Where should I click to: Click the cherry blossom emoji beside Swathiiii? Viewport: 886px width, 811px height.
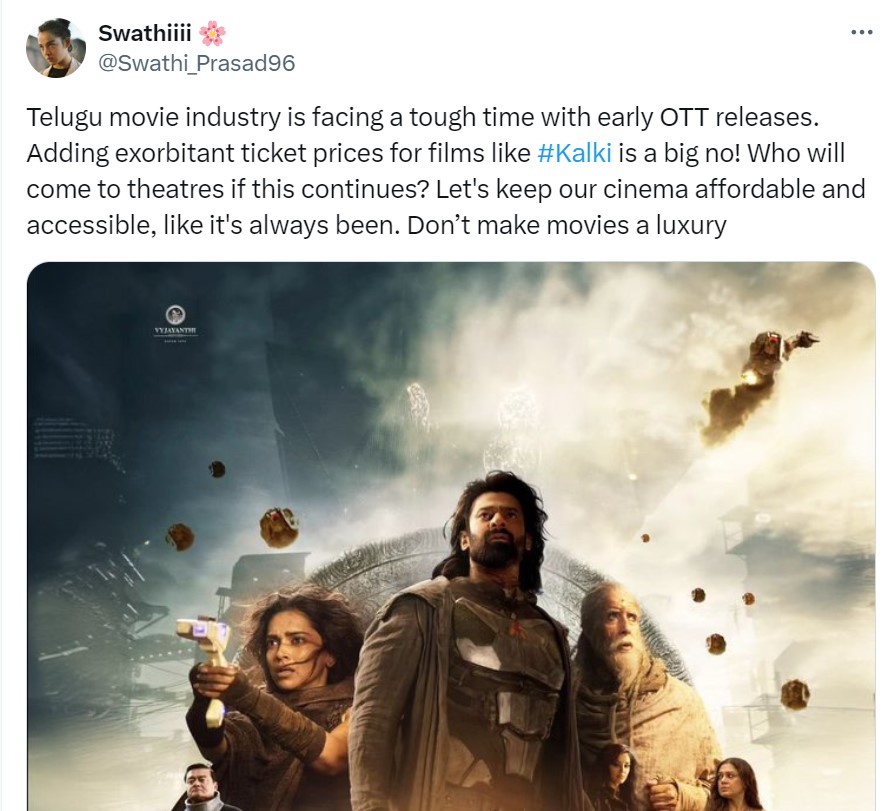point(212,33)
